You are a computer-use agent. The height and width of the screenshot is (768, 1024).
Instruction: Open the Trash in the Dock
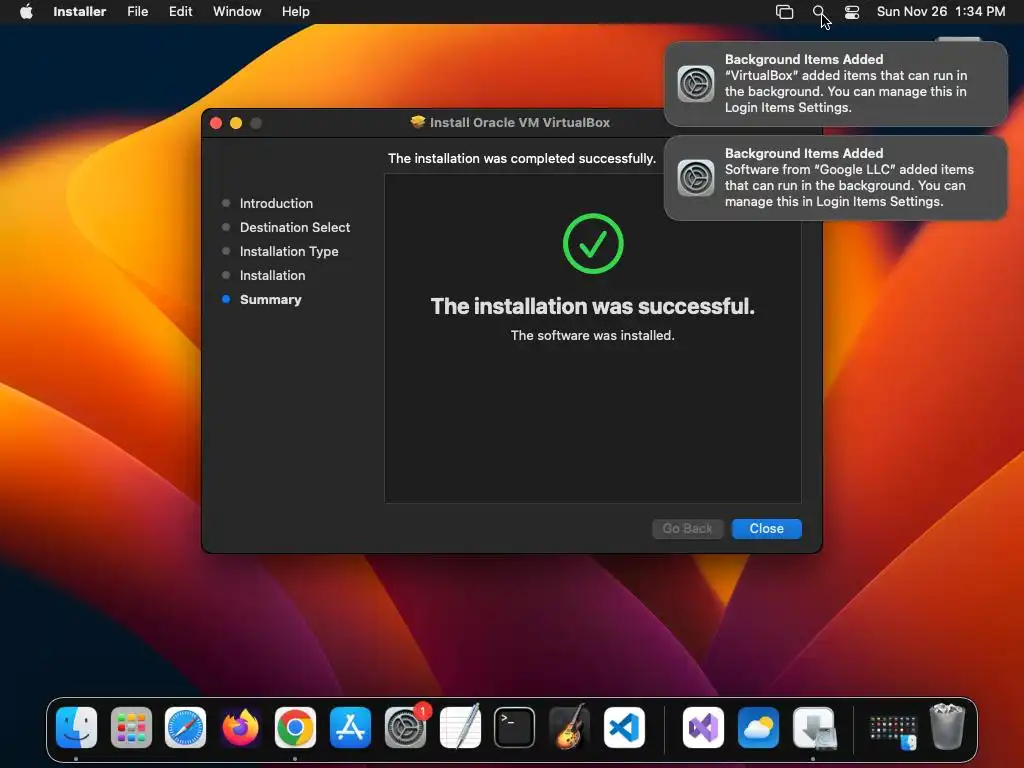(947, 726)
